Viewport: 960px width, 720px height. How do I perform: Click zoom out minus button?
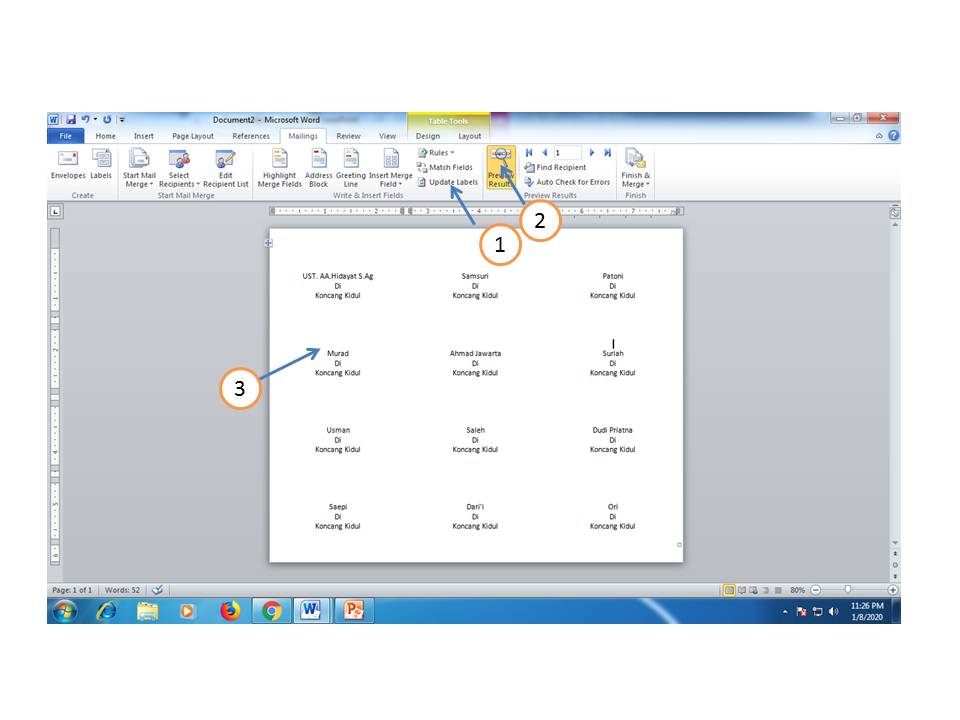815,590
